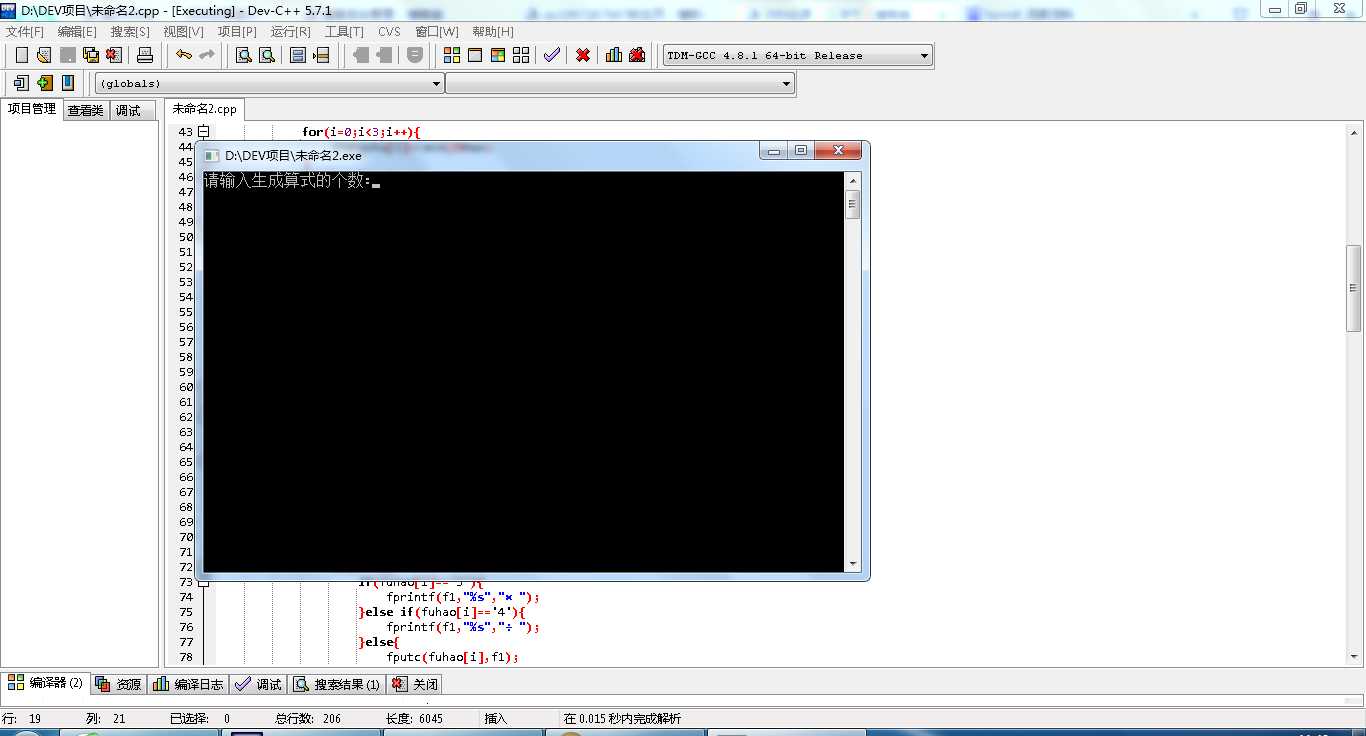The image size is (1366, 736).
Task: Click inside the black console input area
Action: coord(524,371)
